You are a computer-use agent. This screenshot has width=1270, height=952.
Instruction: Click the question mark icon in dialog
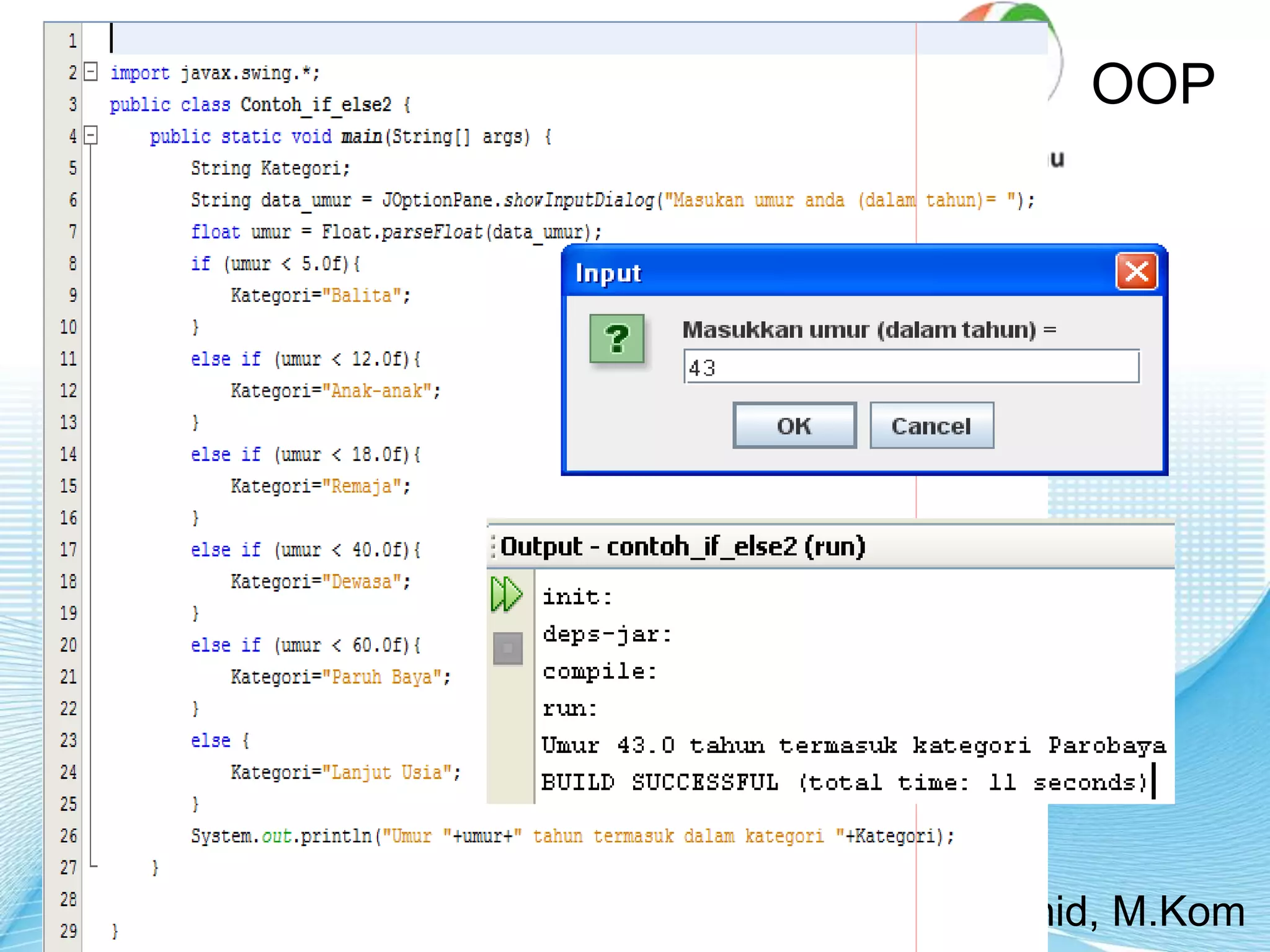[x=616, y=339]
